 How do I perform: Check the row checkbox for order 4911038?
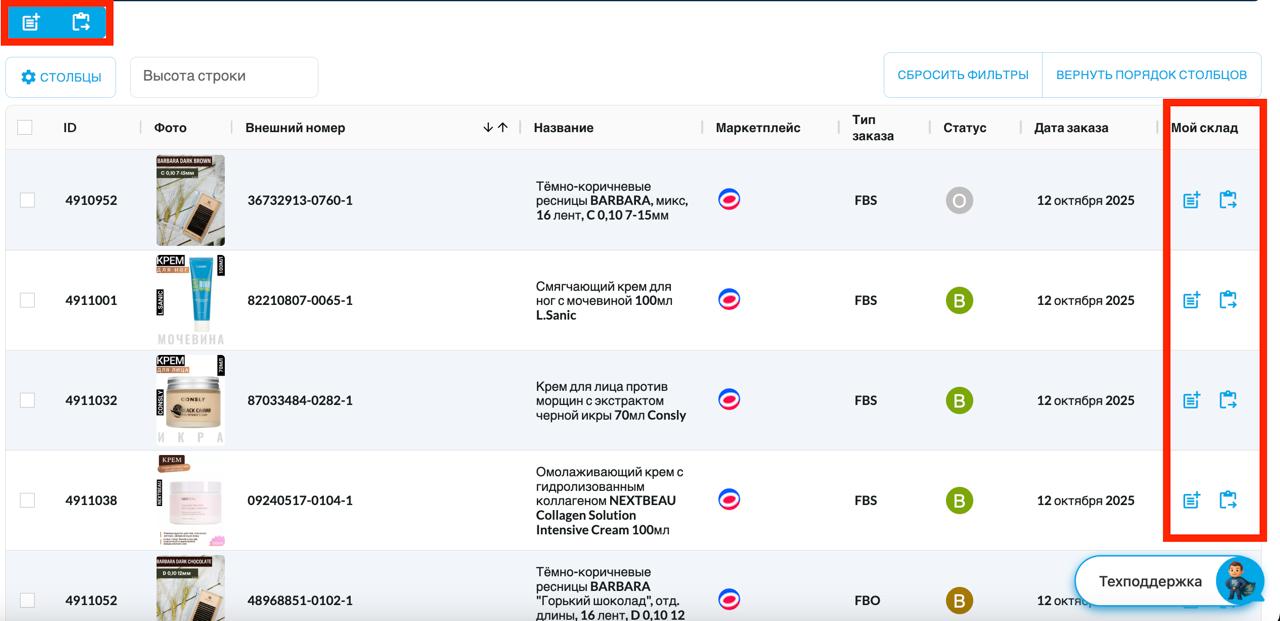click(27, 500)
